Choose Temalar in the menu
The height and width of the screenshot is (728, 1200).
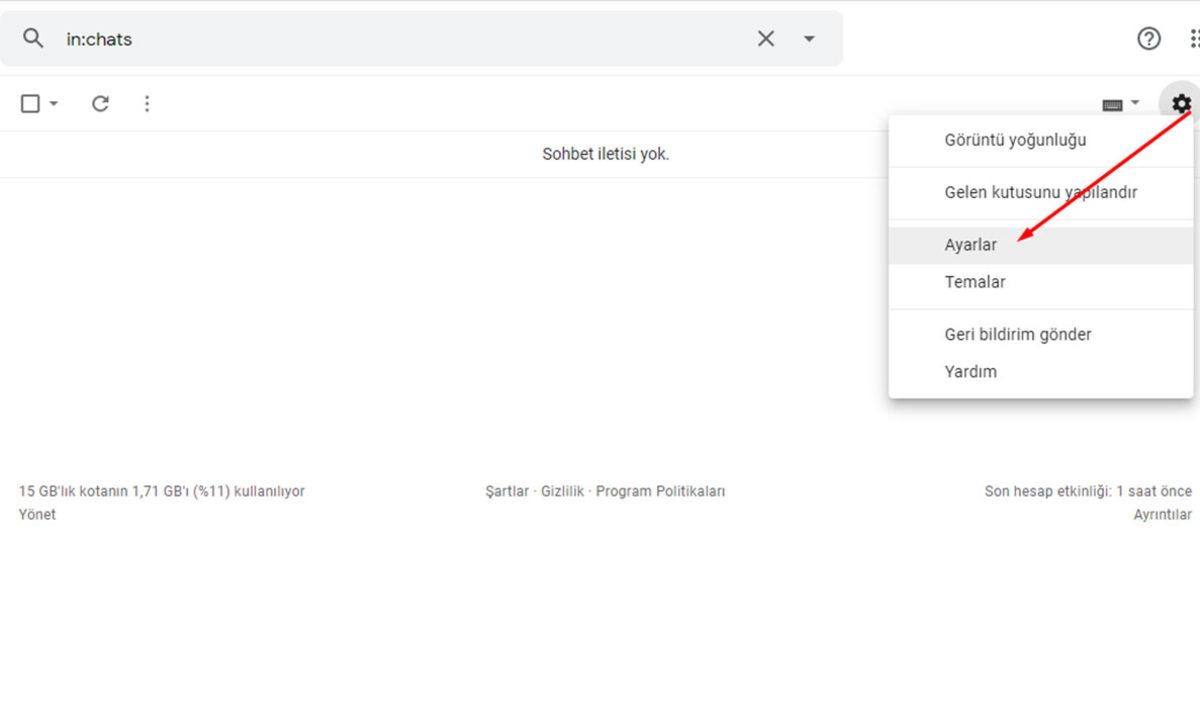click(975, 282)
